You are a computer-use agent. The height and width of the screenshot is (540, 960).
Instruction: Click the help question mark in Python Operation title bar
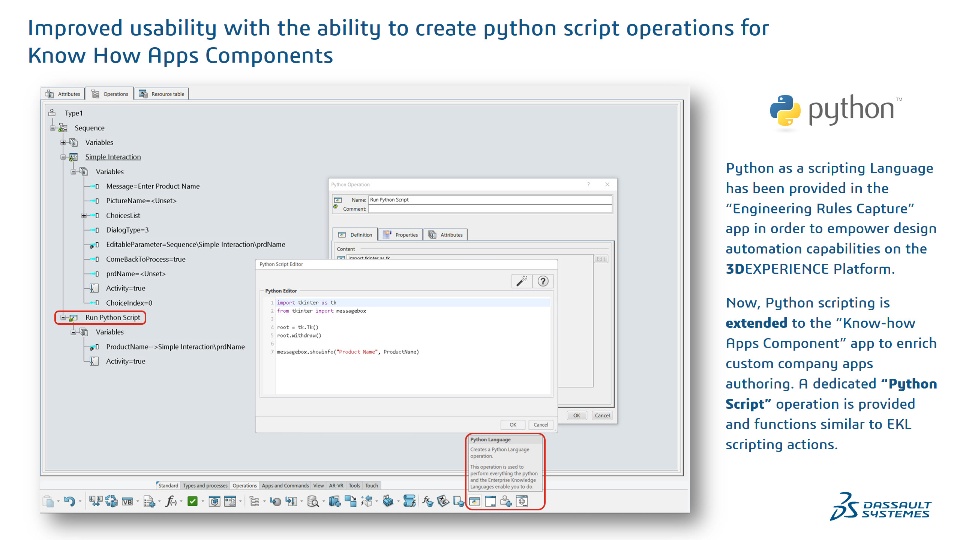coord(589,184)
